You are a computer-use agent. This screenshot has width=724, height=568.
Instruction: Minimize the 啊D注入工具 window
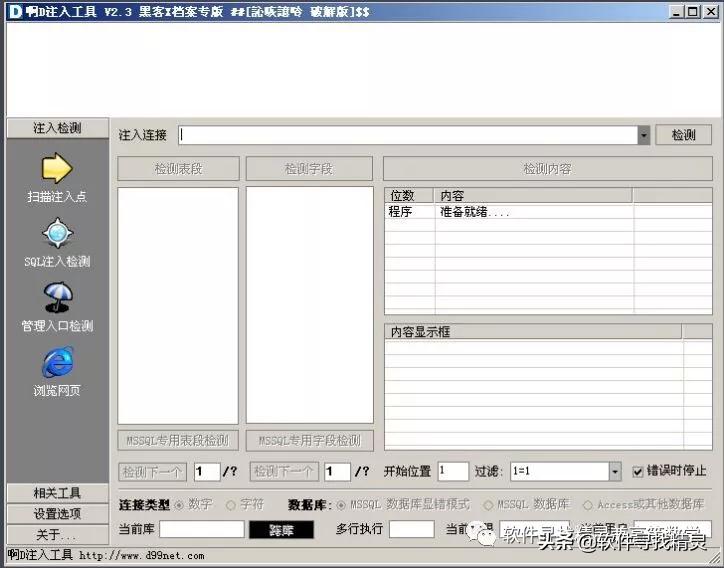(x=676, y=12)
